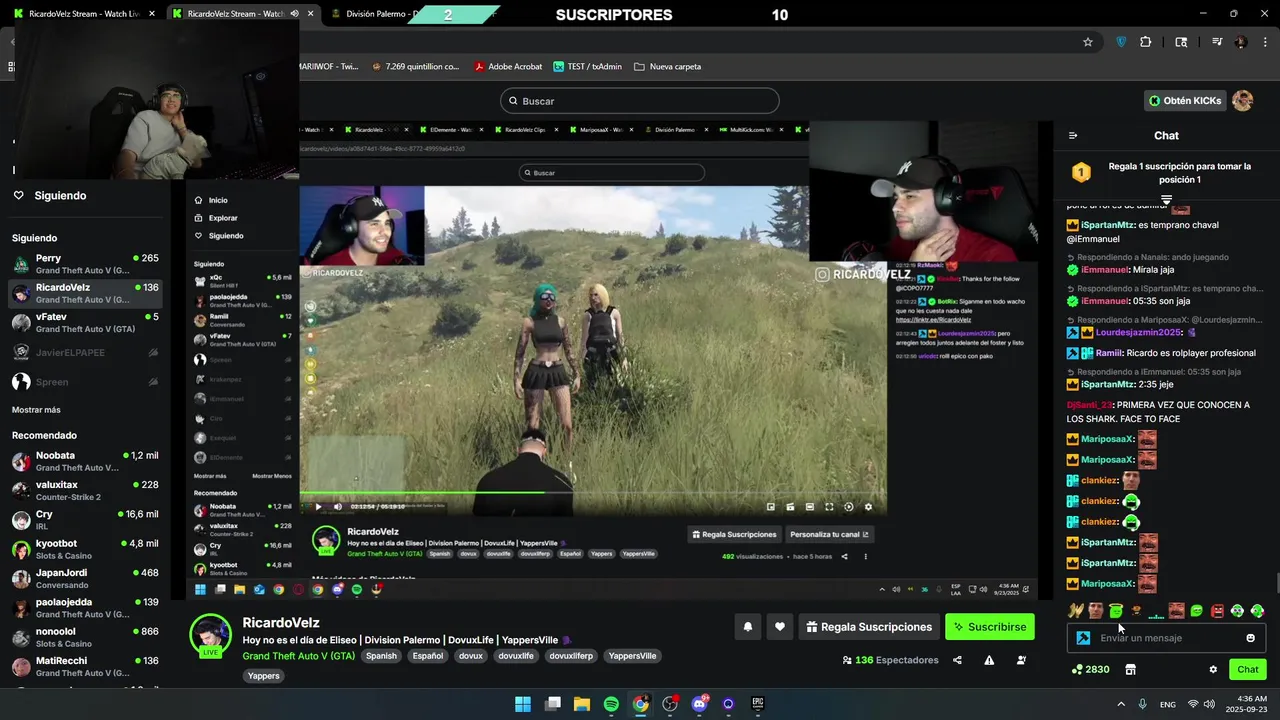Image resolution: width=1280 pixels, height=720 pixels.
Task: Mute the RicardoVelz Stream browser tab
Action: tap(294, 14)
